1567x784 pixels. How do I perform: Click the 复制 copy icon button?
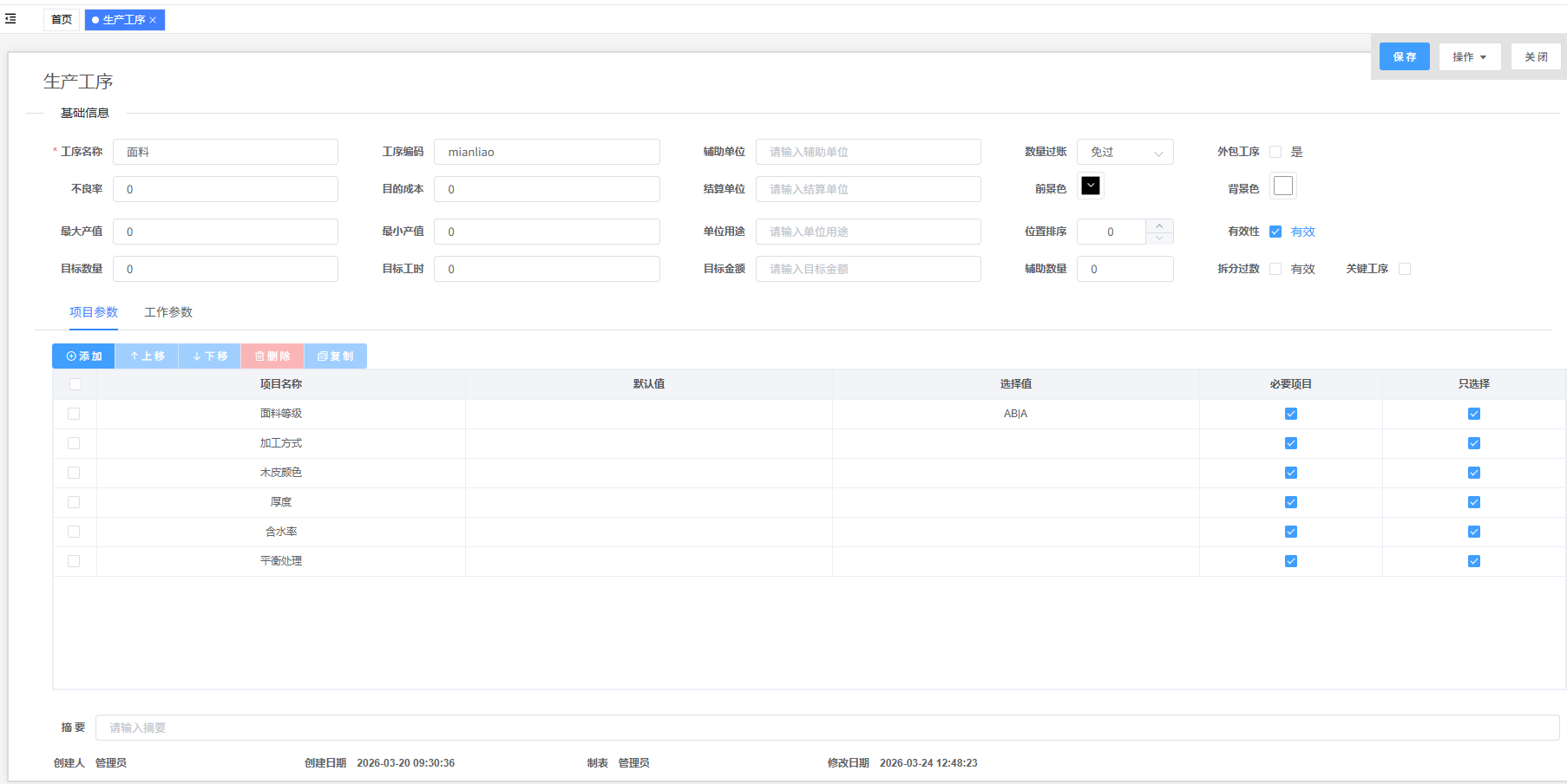tap(335, 356)
